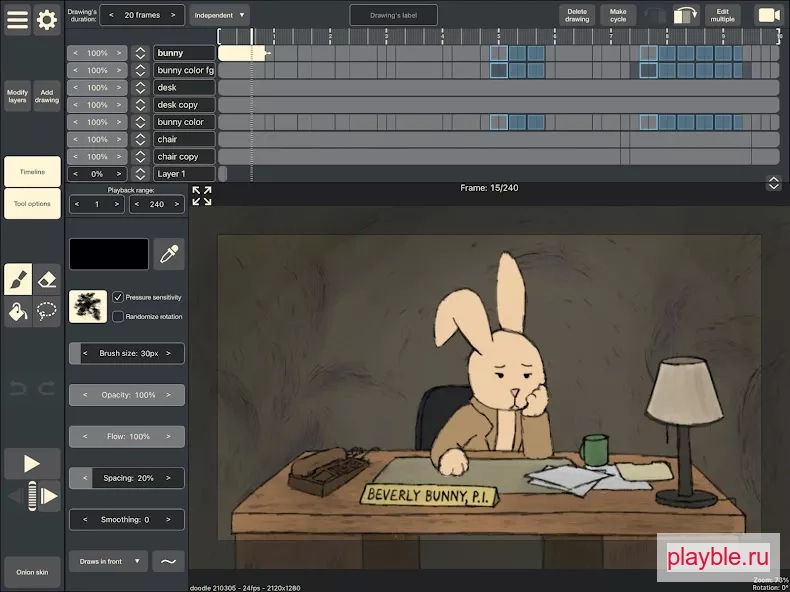Select the desk copy layer name

coord(184,105)
